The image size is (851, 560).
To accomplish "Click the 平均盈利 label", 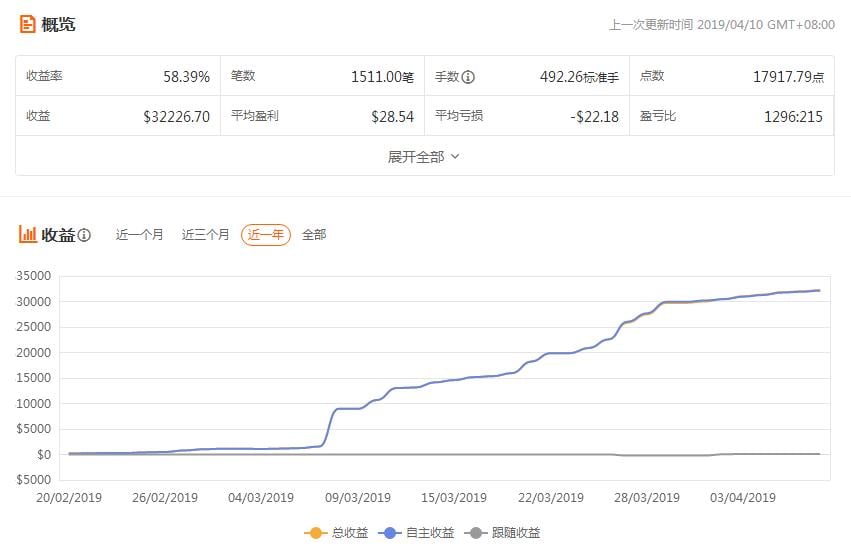I will click(x=255, y=116).
